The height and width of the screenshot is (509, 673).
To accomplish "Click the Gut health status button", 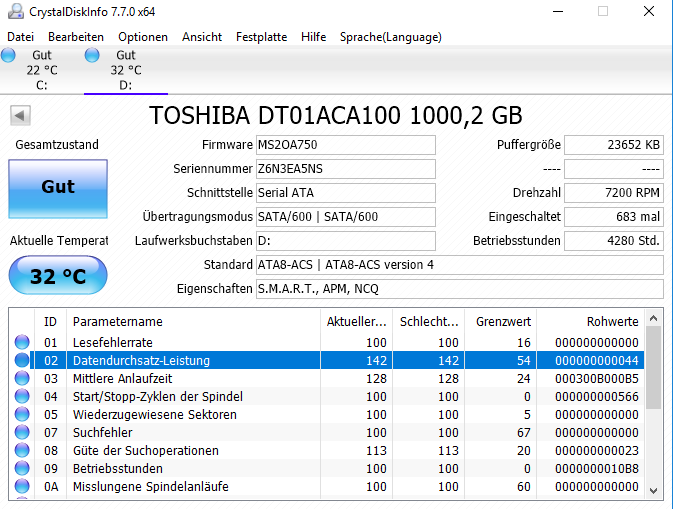I will [x=58, y=189].
